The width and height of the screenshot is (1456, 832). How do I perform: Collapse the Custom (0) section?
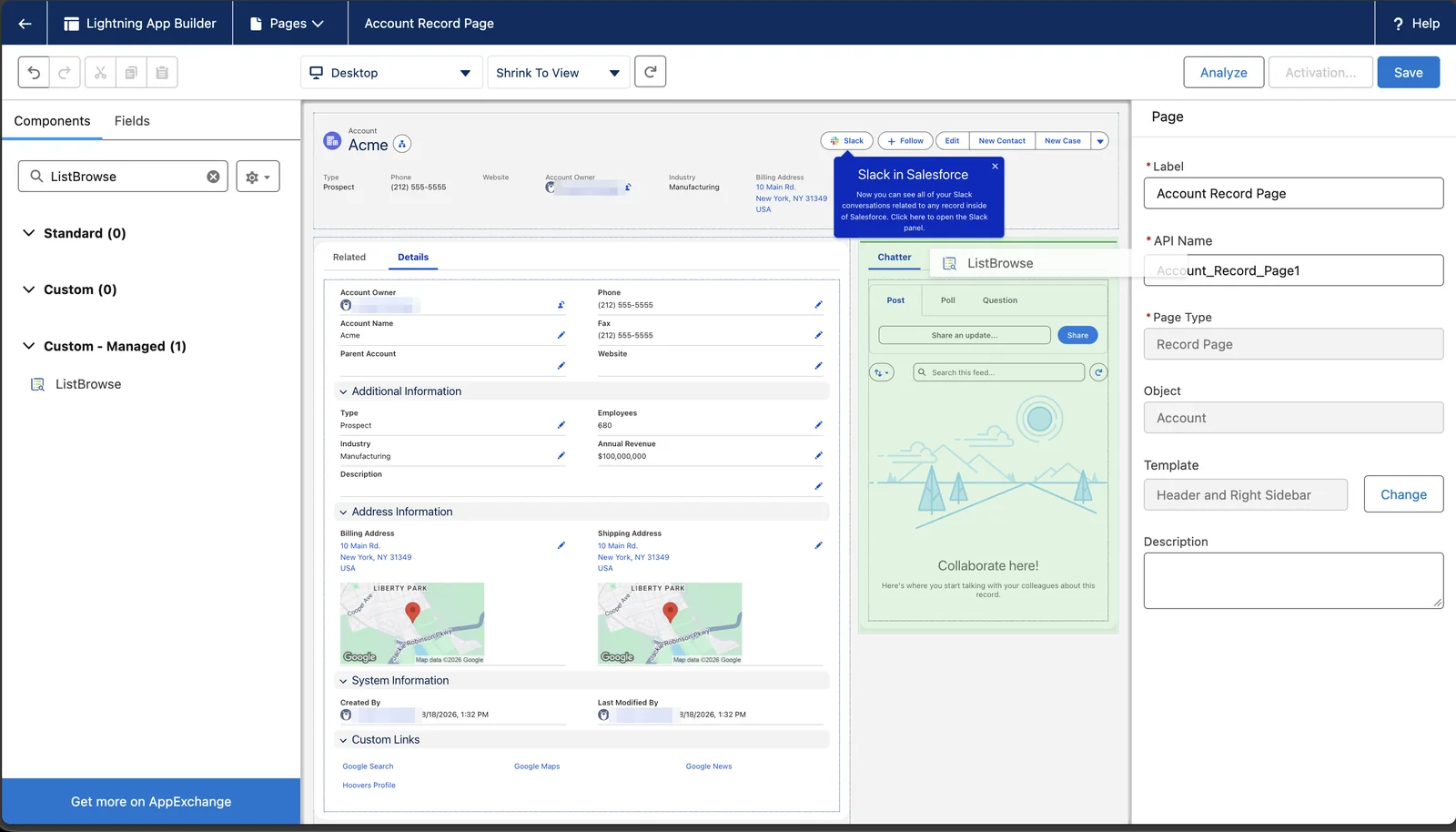click(28, 289)
